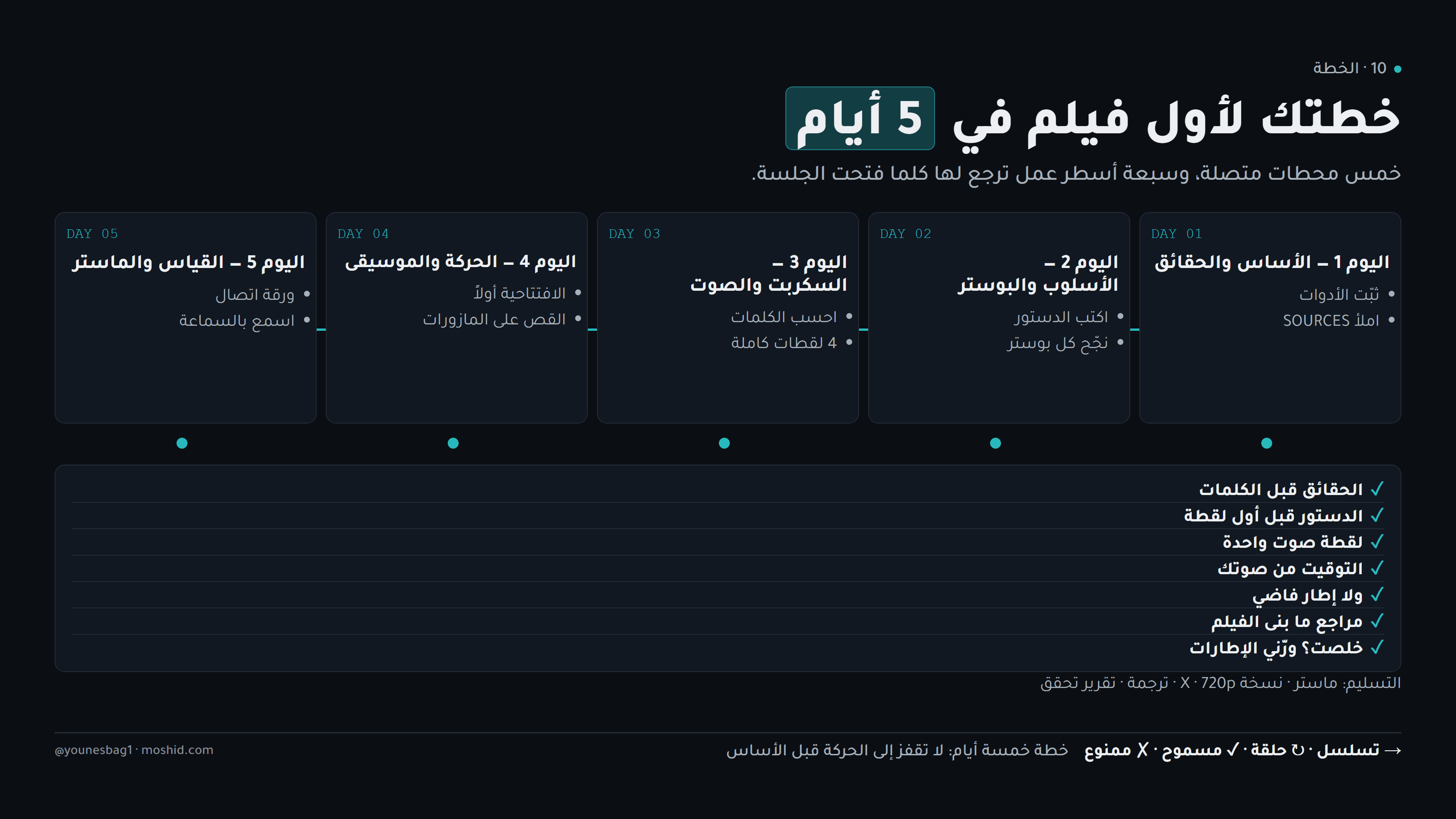Image resolution: width=1456 pixels, height=819 pixels.
Task: Click bullet 4 لقطات كاملة
Action: tap(784, 343)
